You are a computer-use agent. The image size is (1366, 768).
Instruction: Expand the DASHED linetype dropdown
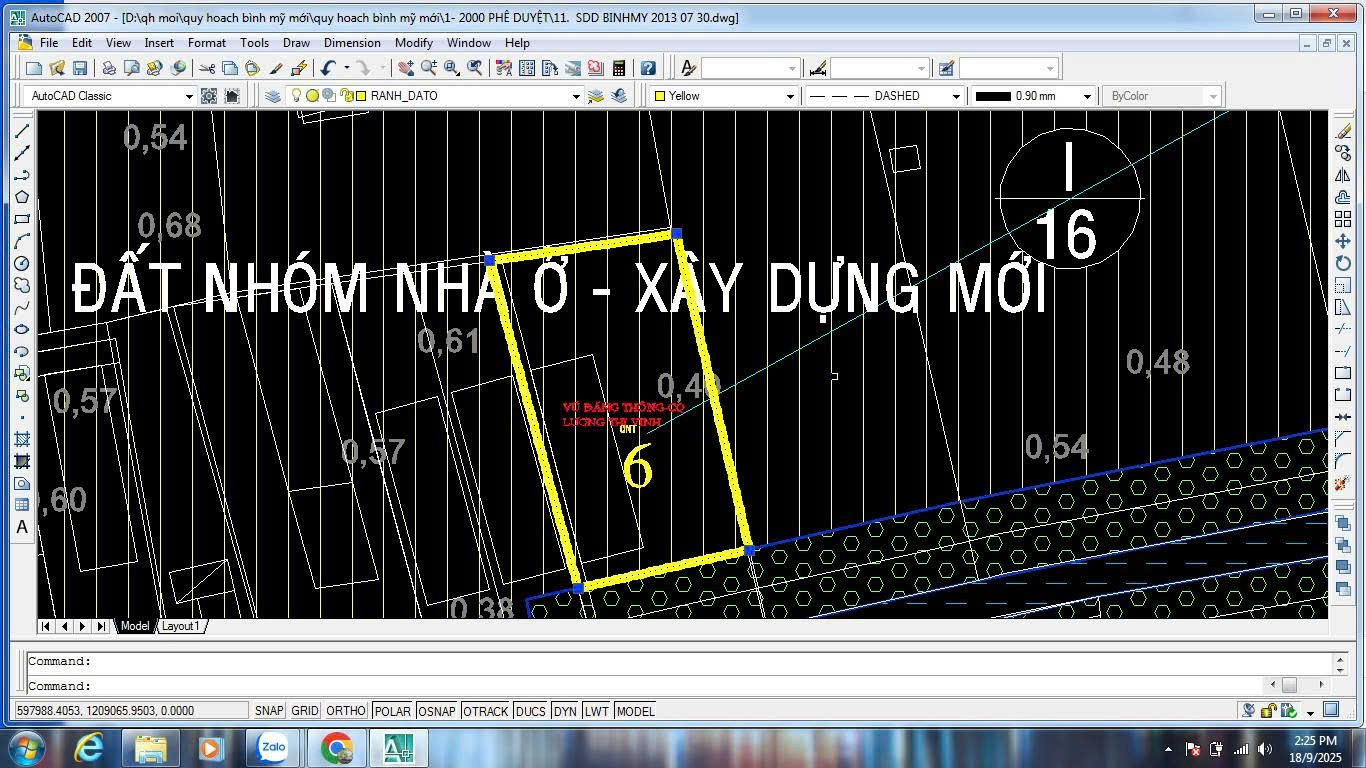point(955,96)
